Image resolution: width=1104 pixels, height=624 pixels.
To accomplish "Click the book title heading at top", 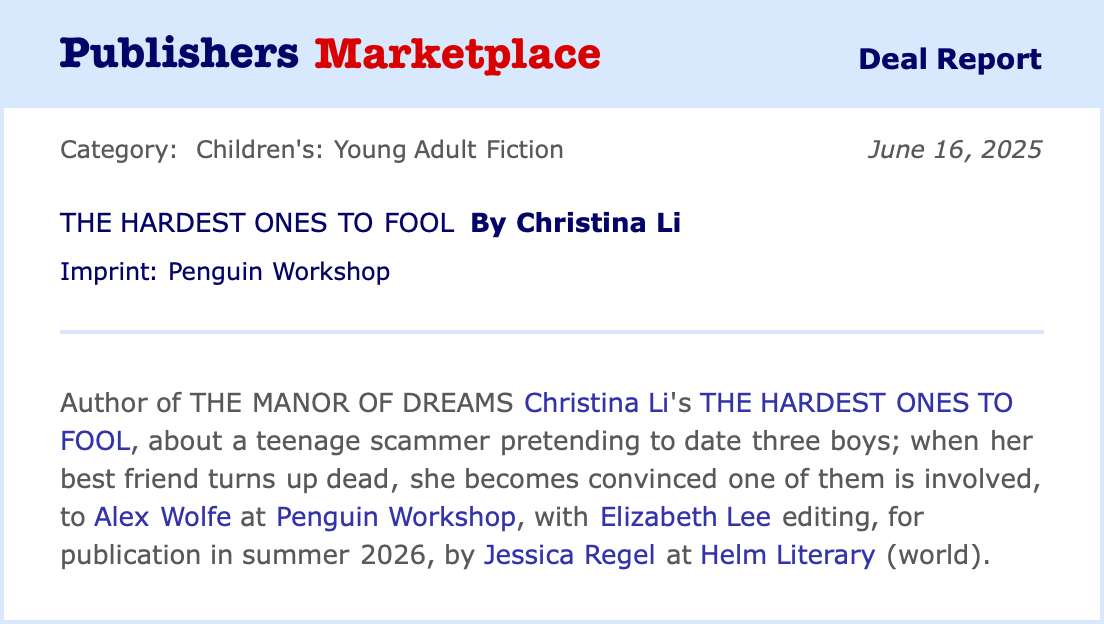I will pos(257,223).
